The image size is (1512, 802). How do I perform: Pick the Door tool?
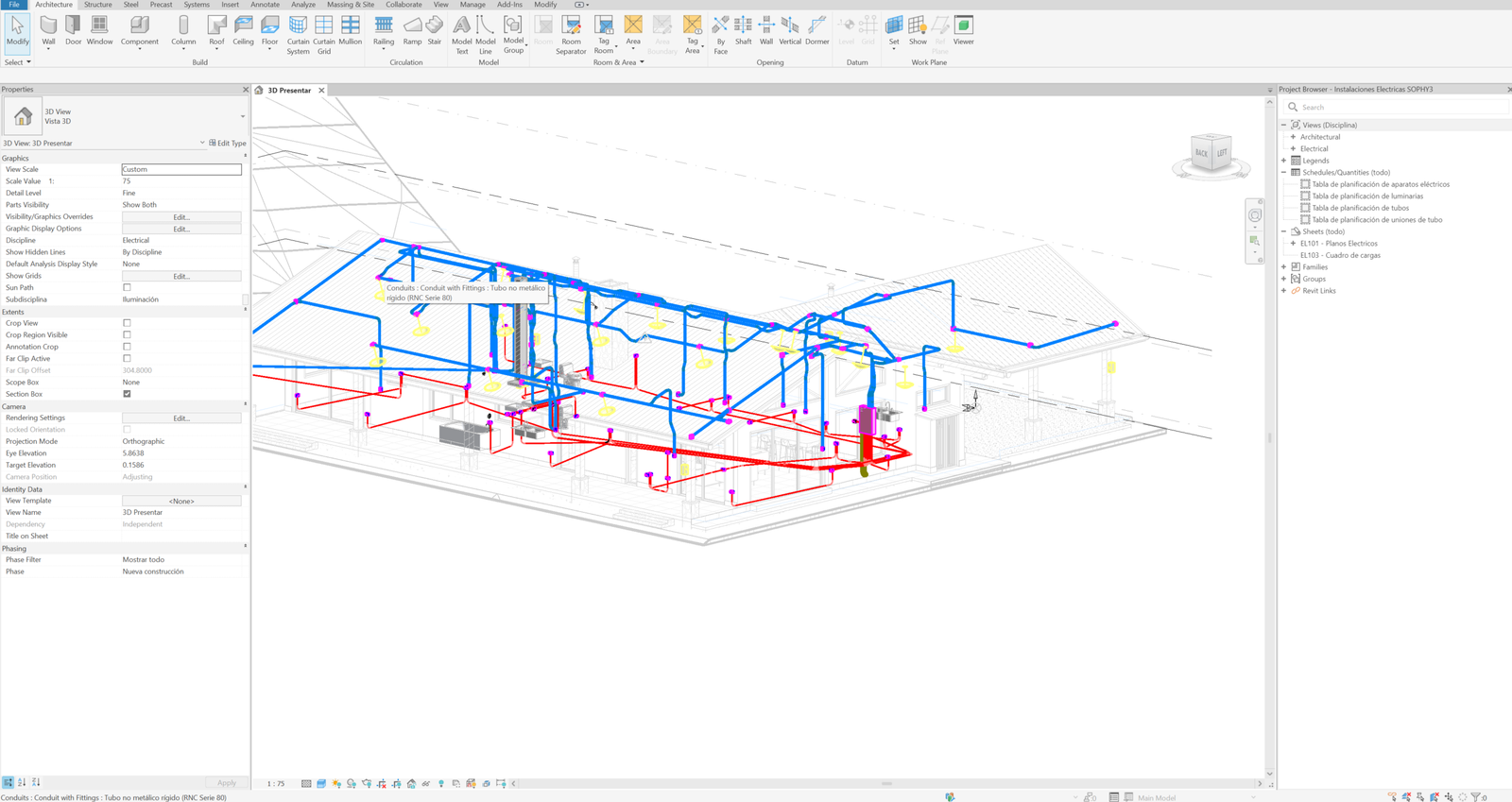tap(73, 30)
